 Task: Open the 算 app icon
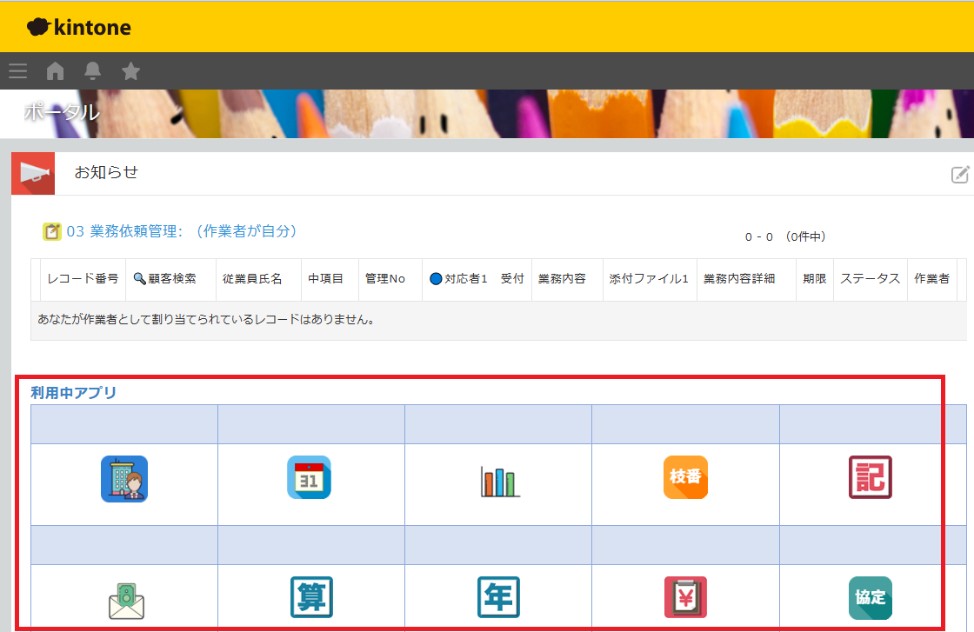pos(311,597)
